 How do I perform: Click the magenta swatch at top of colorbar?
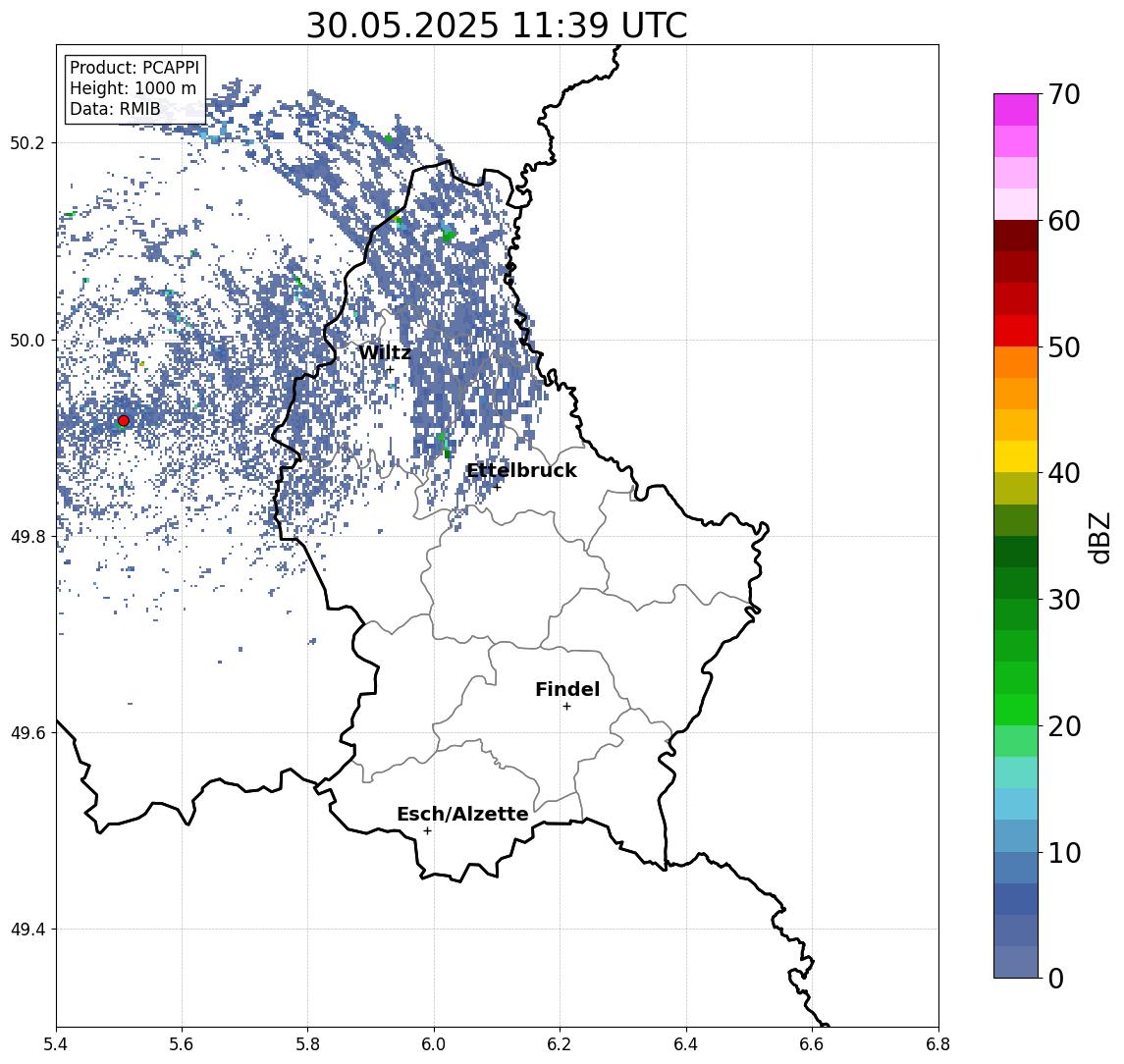1016,110
